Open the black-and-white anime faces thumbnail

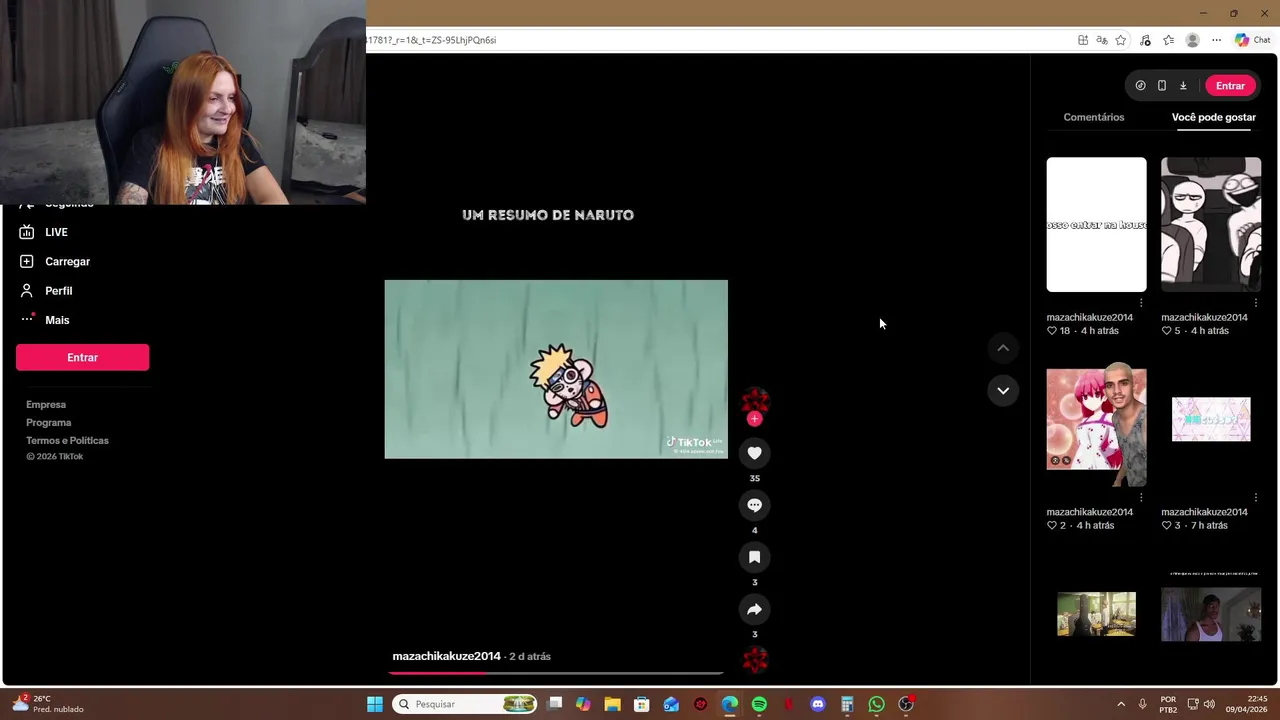pos(1211,224)
